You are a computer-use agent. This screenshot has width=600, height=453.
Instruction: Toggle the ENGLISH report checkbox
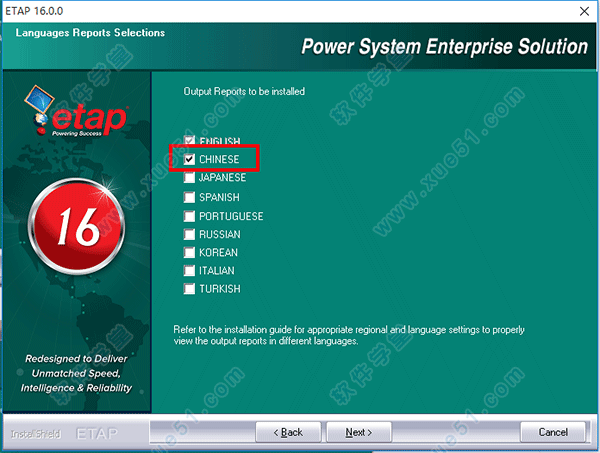(189, 141)
